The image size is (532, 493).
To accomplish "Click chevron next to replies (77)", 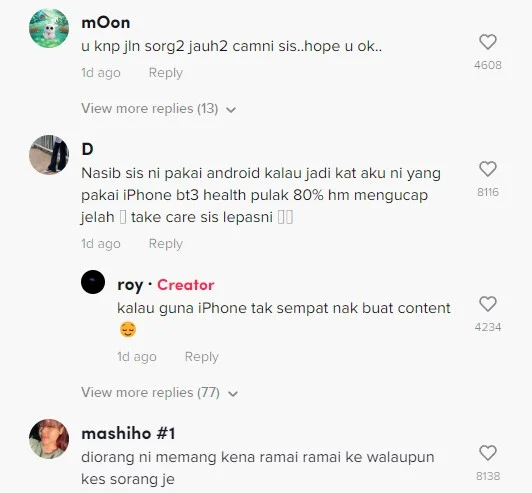I will pyautogui.click(x=233, y=394).
